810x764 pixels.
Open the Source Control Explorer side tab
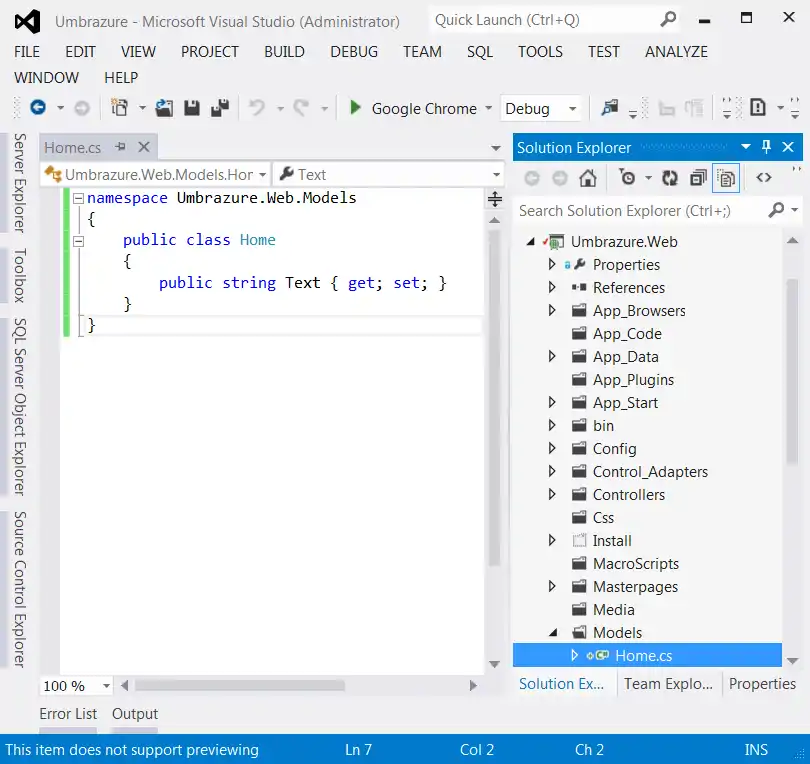coord(20,589)
